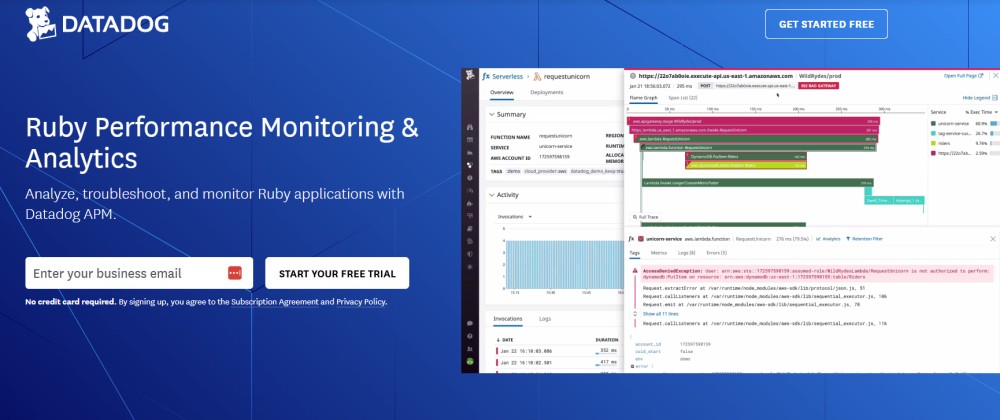The width and height of the screenshot is (1000, 420).
Task: Switch to the Deployments tab
Action: [546, 92]
